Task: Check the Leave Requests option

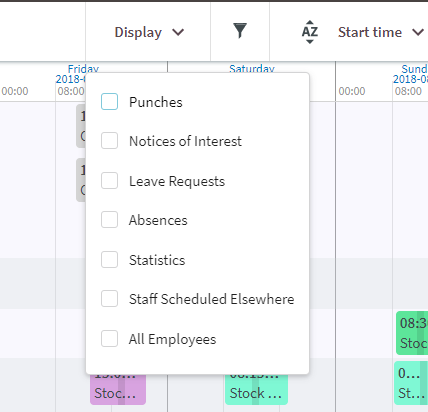Action: pyautogui.click(x=109, y=181)
